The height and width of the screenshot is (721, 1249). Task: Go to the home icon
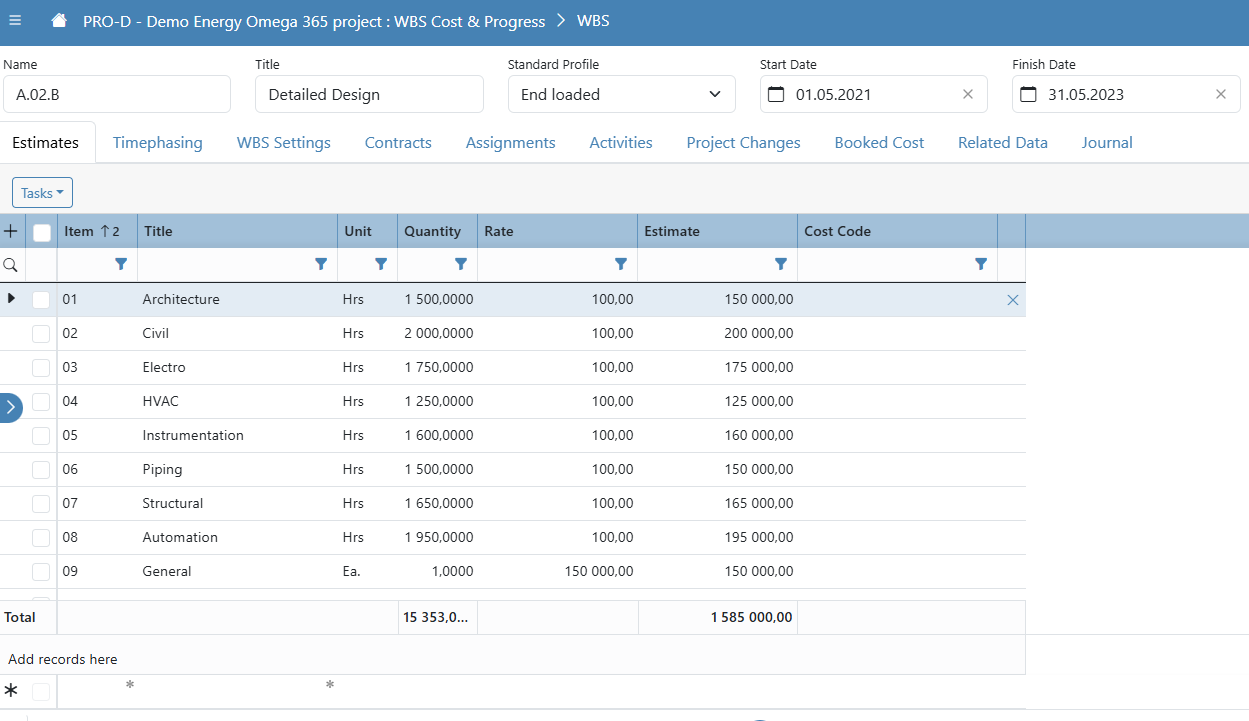coord(60,21)
